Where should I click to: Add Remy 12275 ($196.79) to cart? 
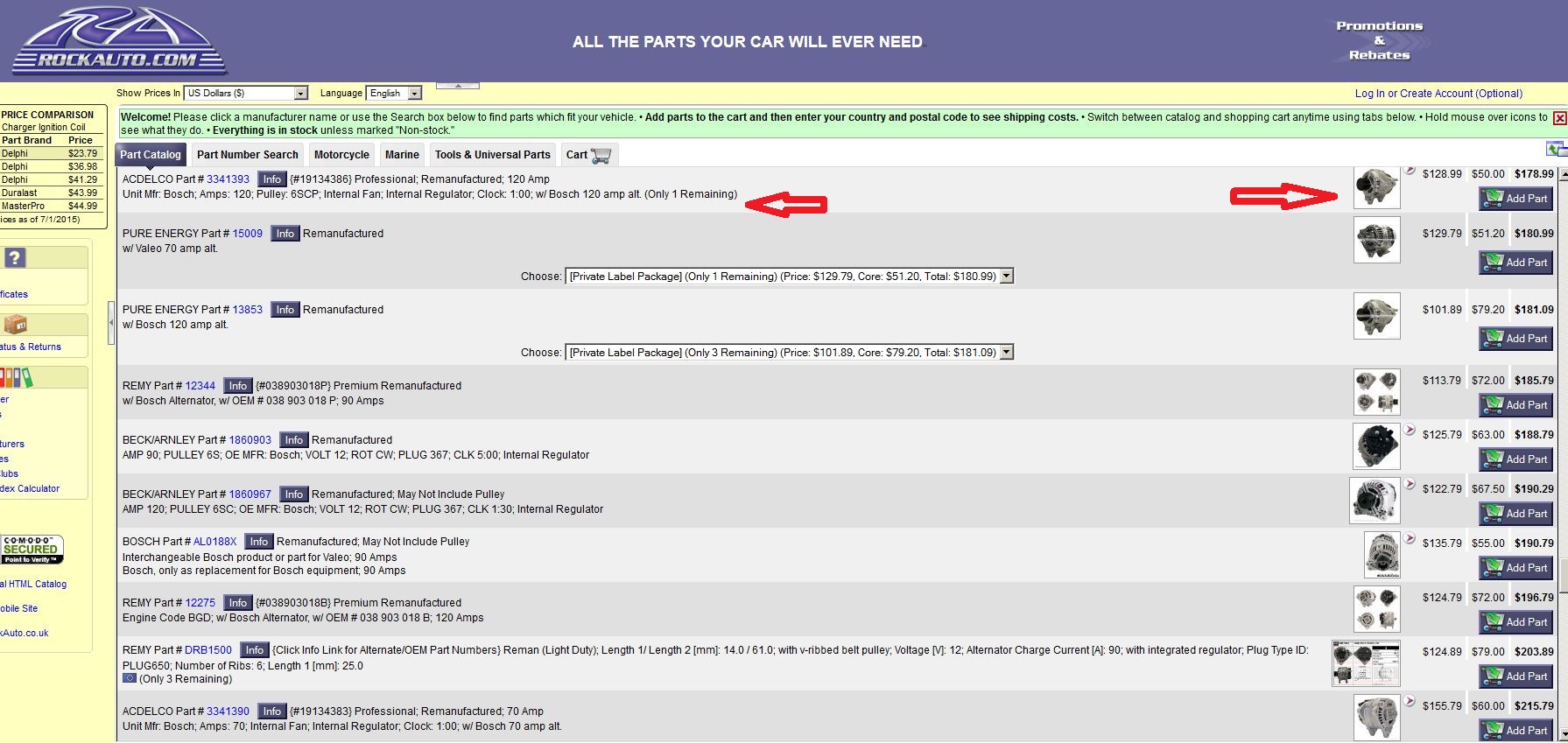point(1517,621)
